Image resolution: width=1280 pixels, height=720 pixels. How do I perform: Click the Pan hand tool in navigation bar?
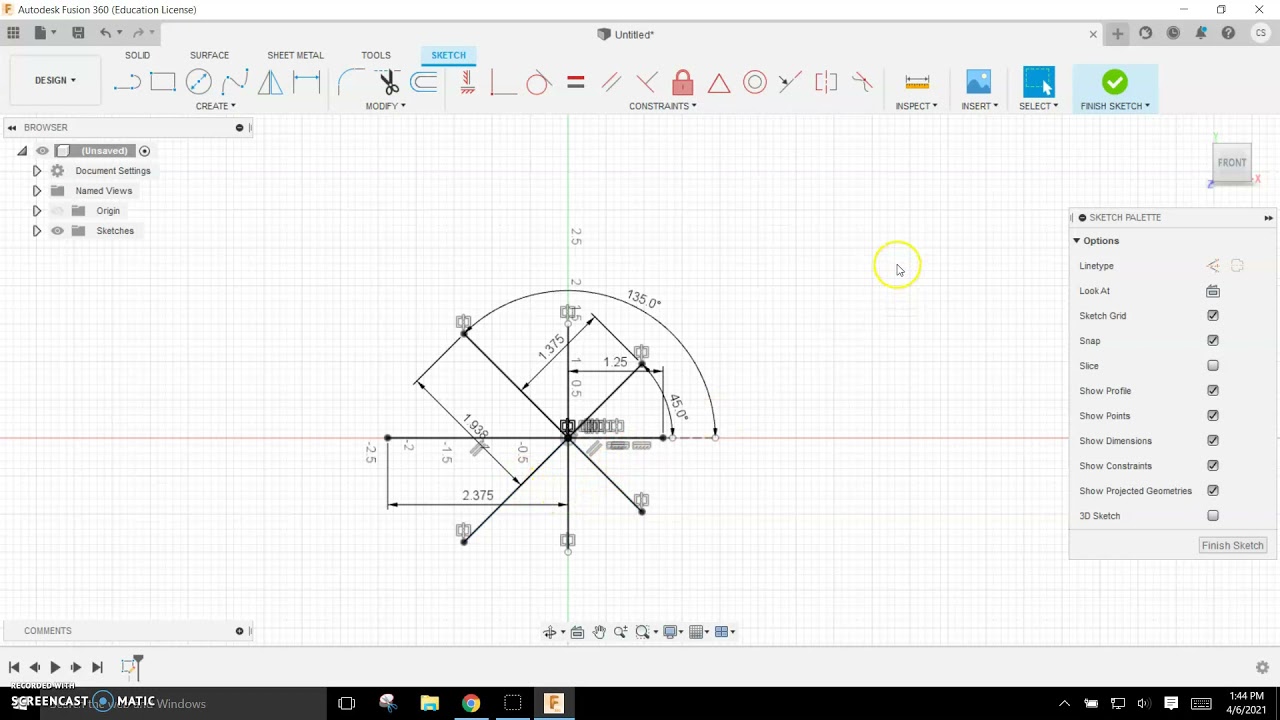pyautogui.click(x=599, y=632)
